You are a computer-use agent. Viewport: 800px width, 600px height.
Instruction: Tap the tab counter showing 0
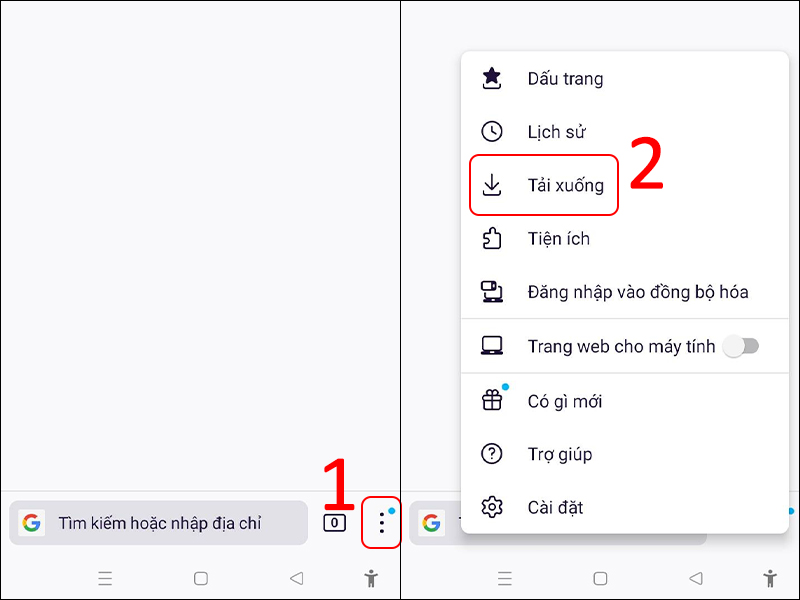pos(334,523)
